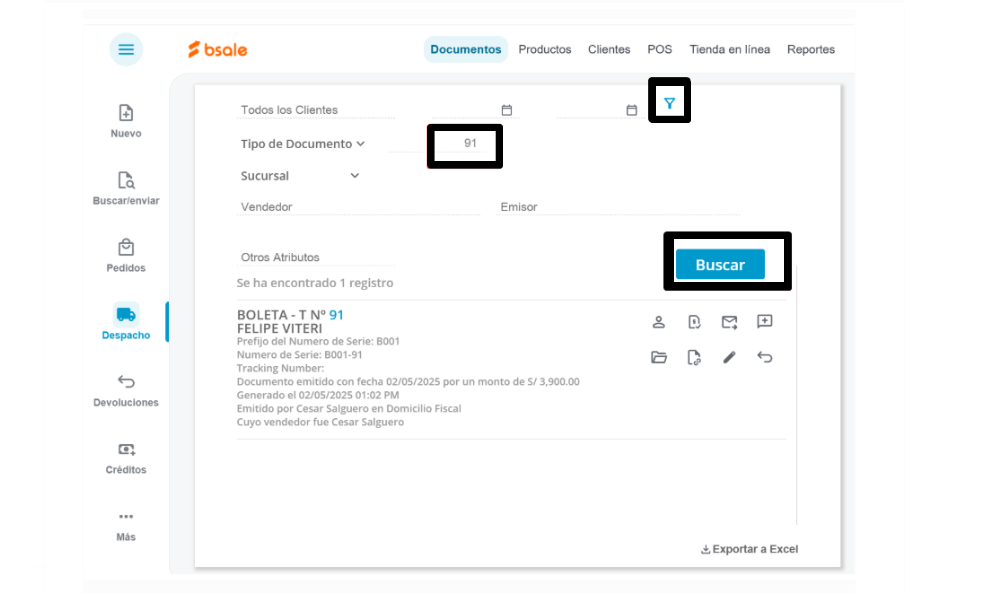Image resolution: width=984 pixels, height=596 pixels.
Task: Click 'Emitido por Cesar Salguero' line
Action: tap(349, 408)
